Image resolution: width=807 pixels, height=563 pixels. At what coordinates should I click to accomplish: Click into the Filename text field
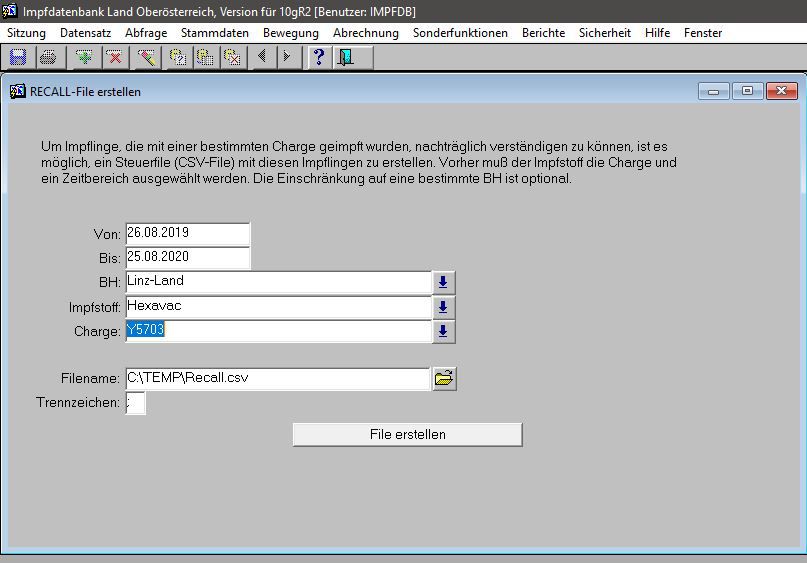point(277,379)
